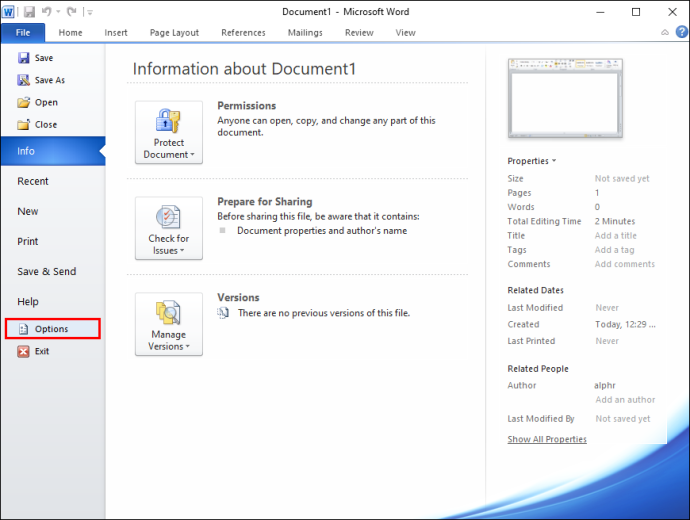Expand the Check for Issues dropdown arrow
The image size is (690, 520).
pos(182,250)
